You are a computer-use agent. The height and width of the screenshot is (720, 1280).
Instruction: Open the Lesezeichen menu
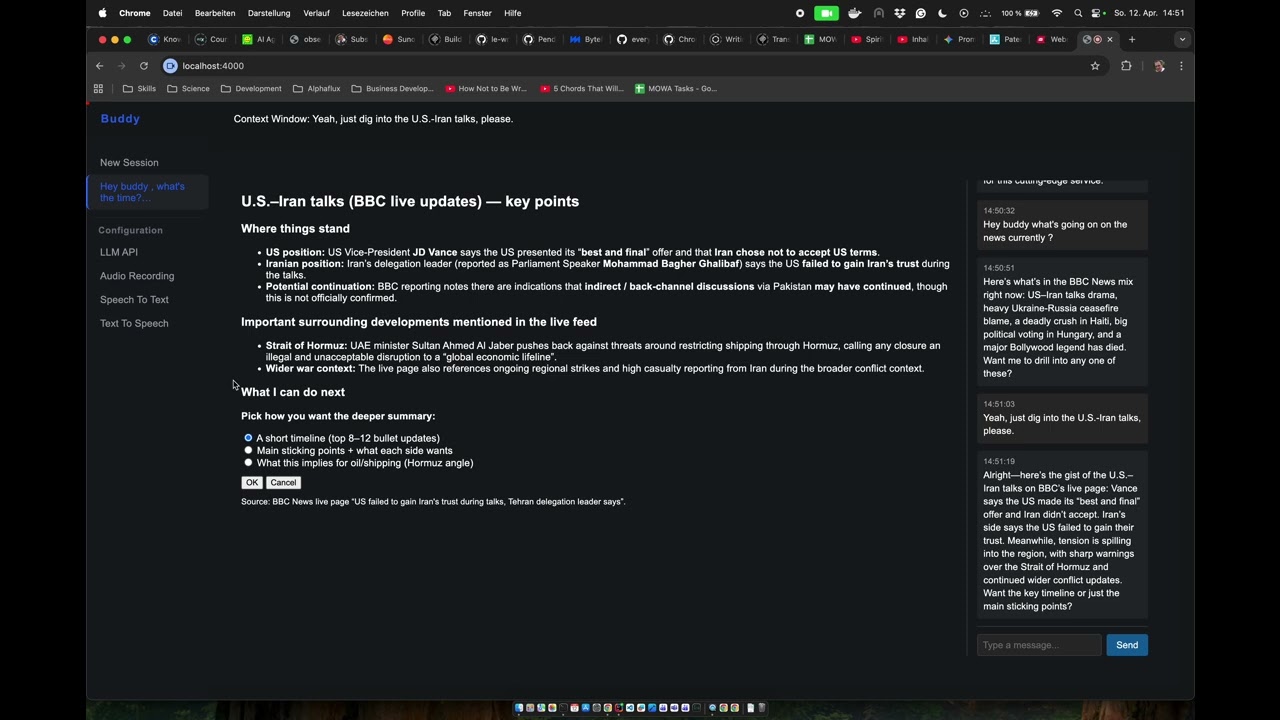pyautogui.click(x=365, y=13)
